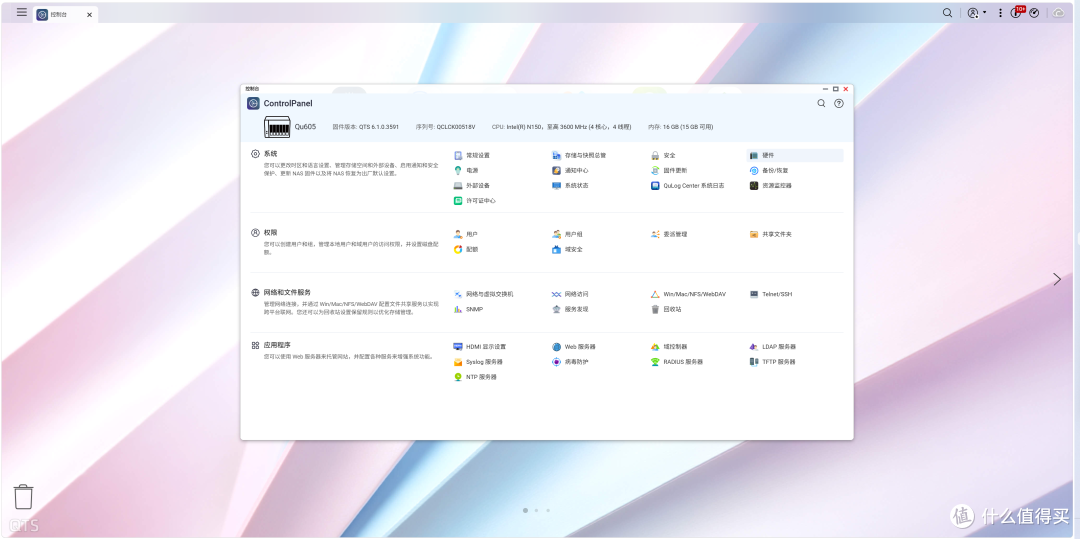Close the 控制台 taskbar tab
Screen dimensions: 1080x539
(90, 14)
